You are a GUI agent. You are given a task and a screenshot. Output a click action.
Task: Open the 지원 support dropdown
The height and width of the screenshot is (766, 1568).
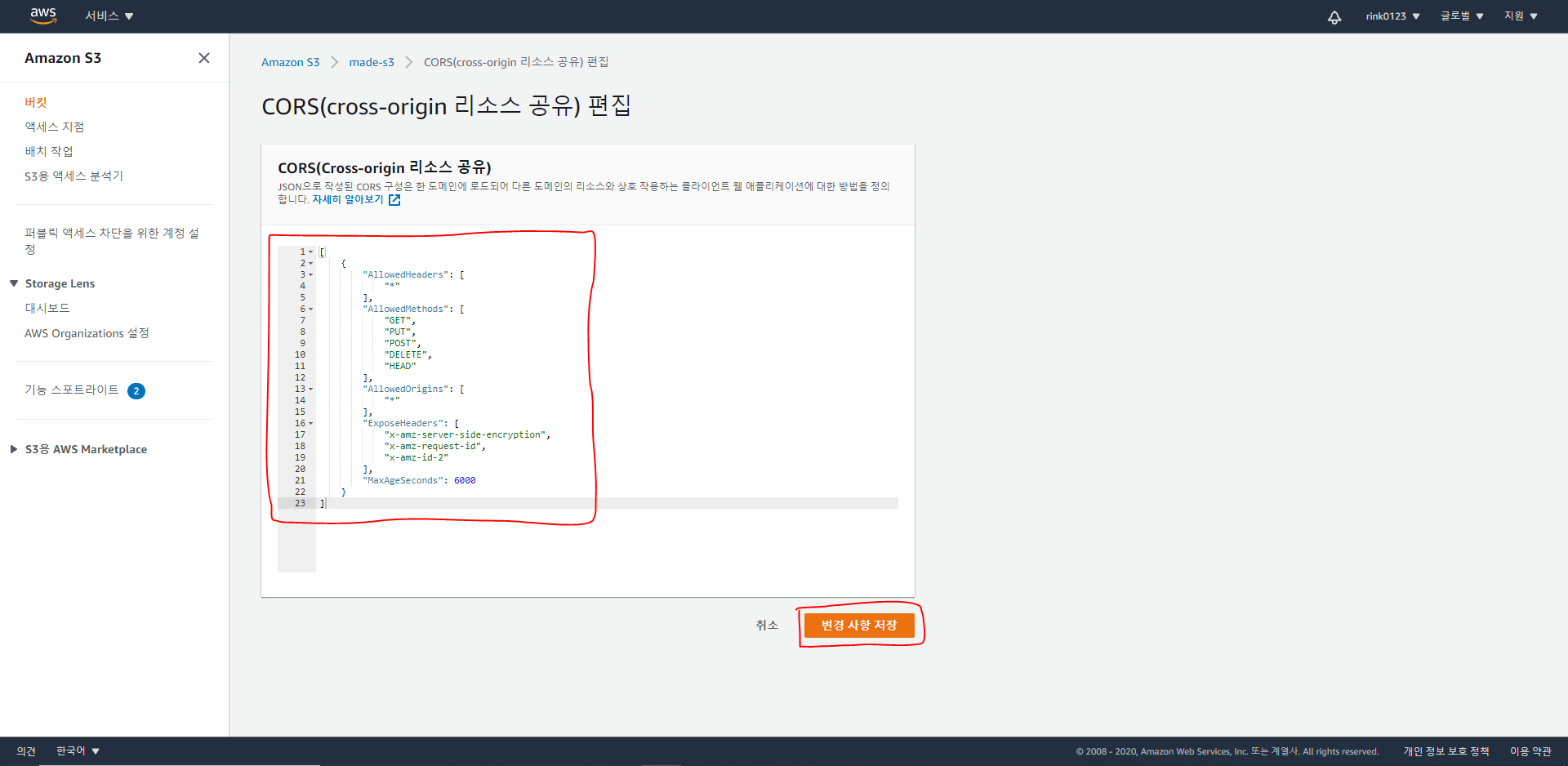point(1521,16)
